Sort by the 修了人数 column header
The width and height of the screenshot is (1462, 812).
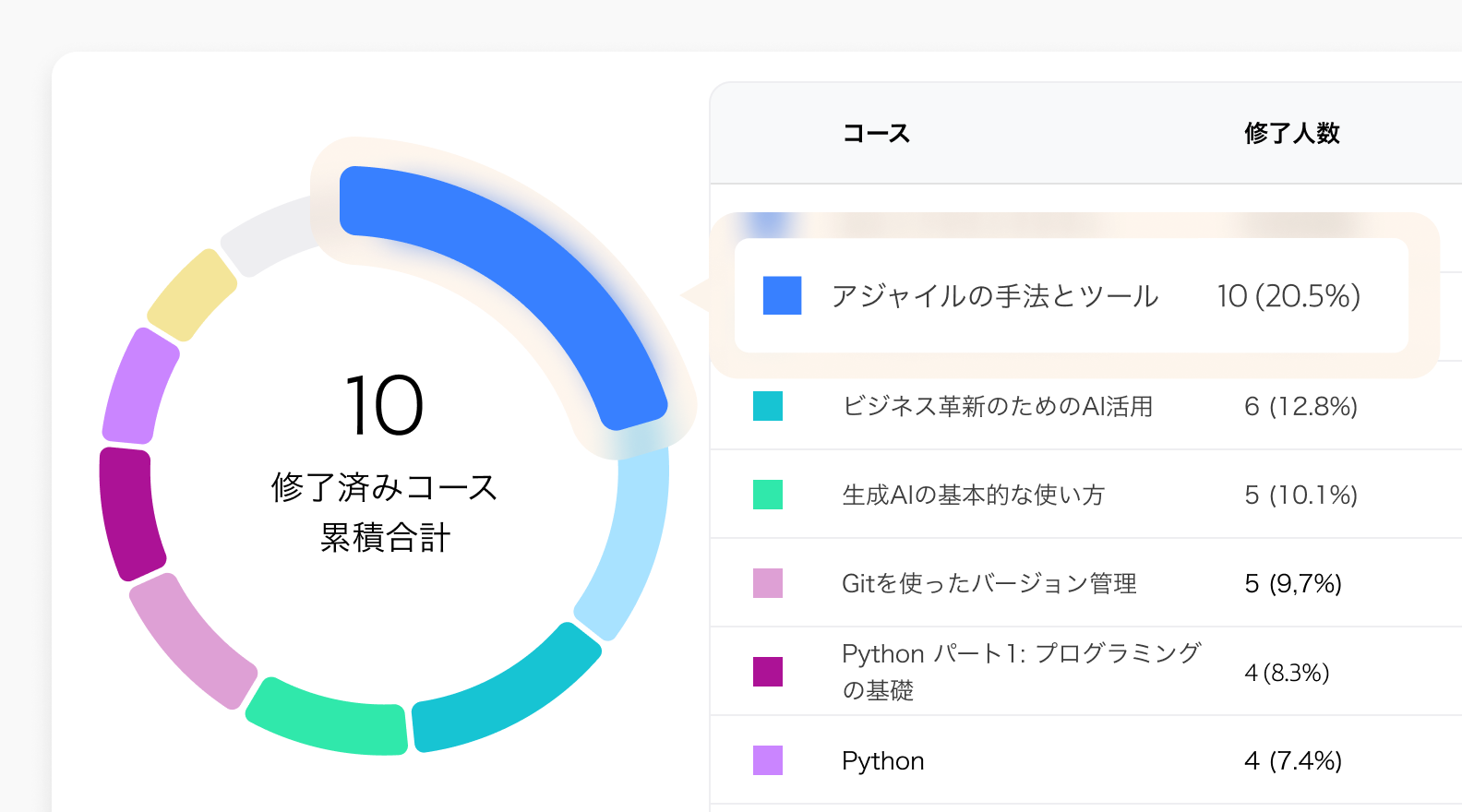point(1291,133)
